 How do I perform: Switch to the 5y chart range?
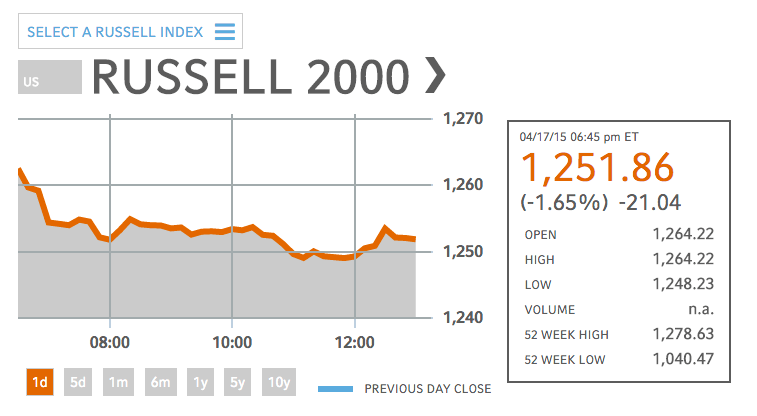tap(238, 382)
